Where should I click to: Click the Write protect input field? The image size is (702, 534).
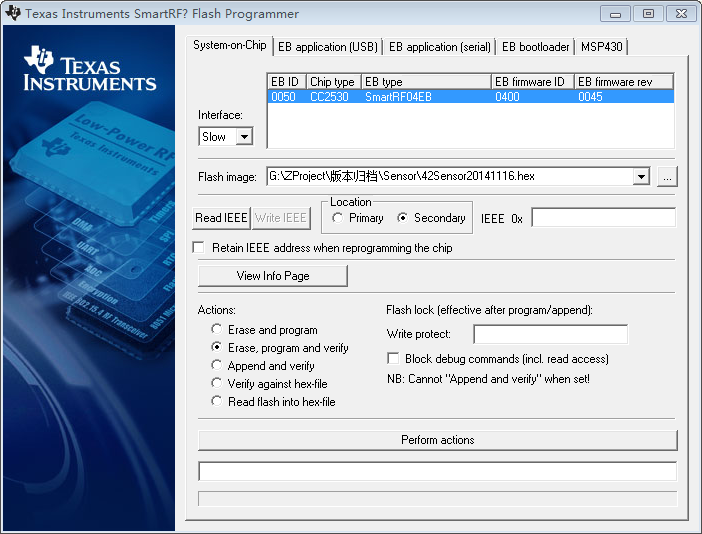coord(551,334)
